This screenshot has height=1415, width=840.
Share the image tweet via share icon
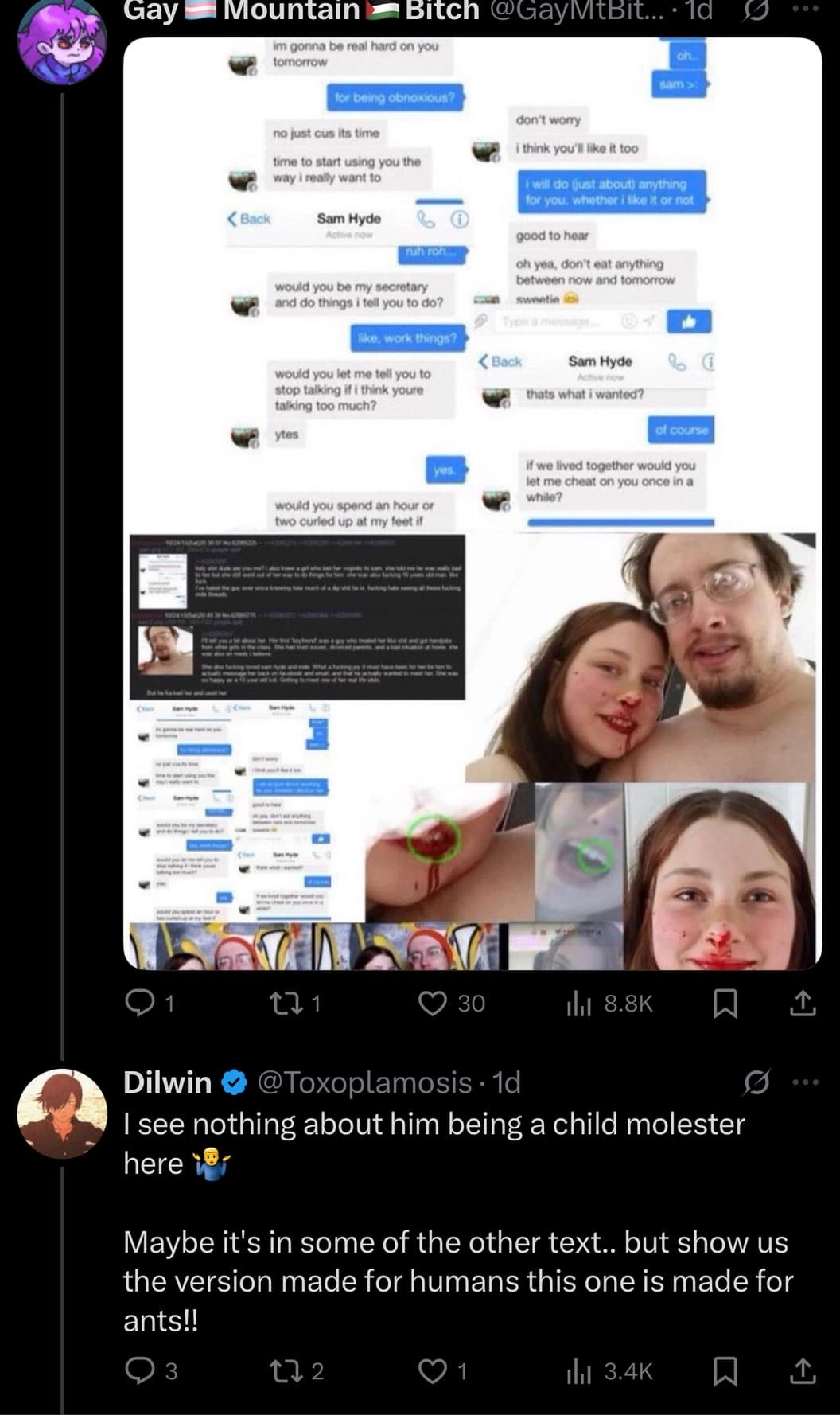pos(803,1004)
